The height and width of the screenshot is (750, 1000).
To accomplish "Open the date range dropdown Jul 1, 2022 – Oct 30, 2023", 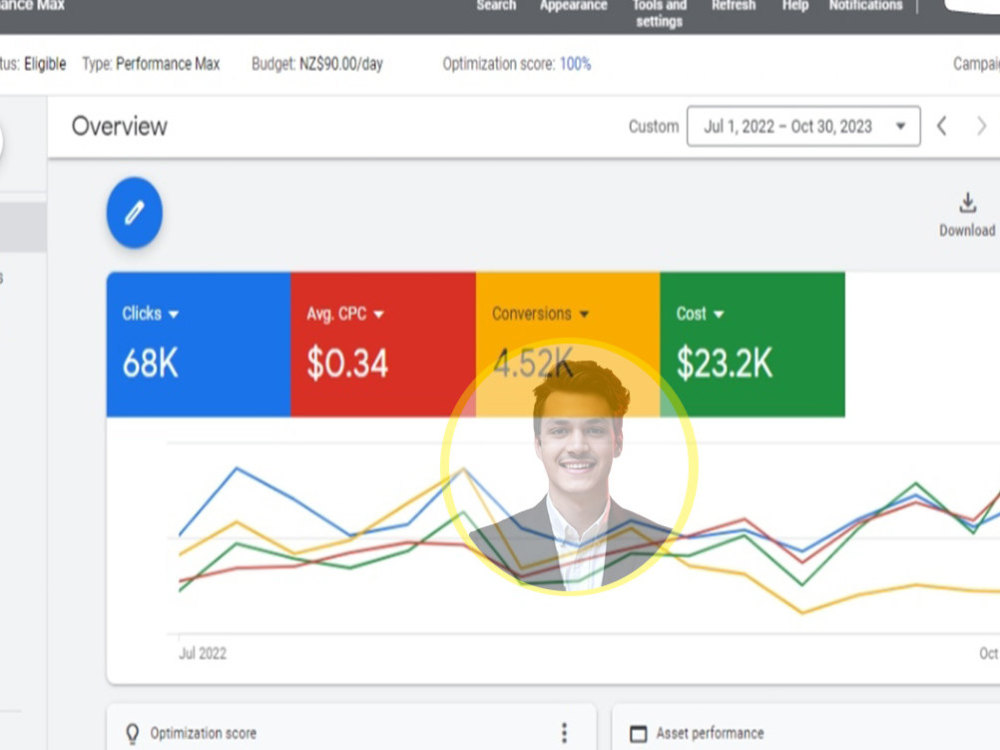I will click(803, 126).
